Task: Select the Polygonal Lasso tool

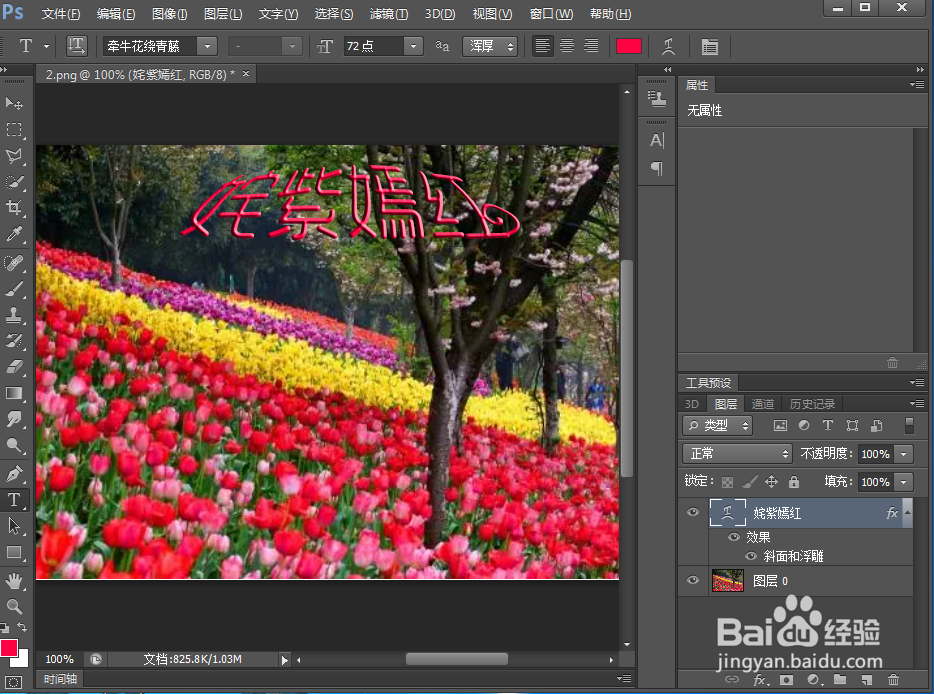Action: pos(14,156)
